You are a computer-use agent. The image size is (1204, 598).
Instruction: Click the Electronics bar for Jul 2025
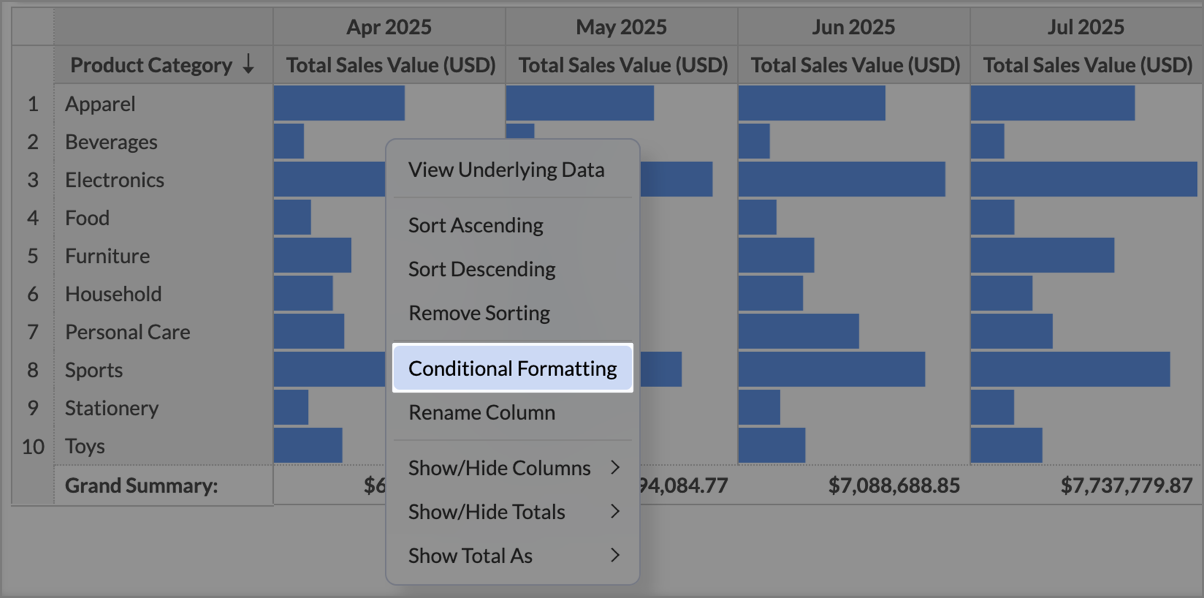pos(1083,180)
